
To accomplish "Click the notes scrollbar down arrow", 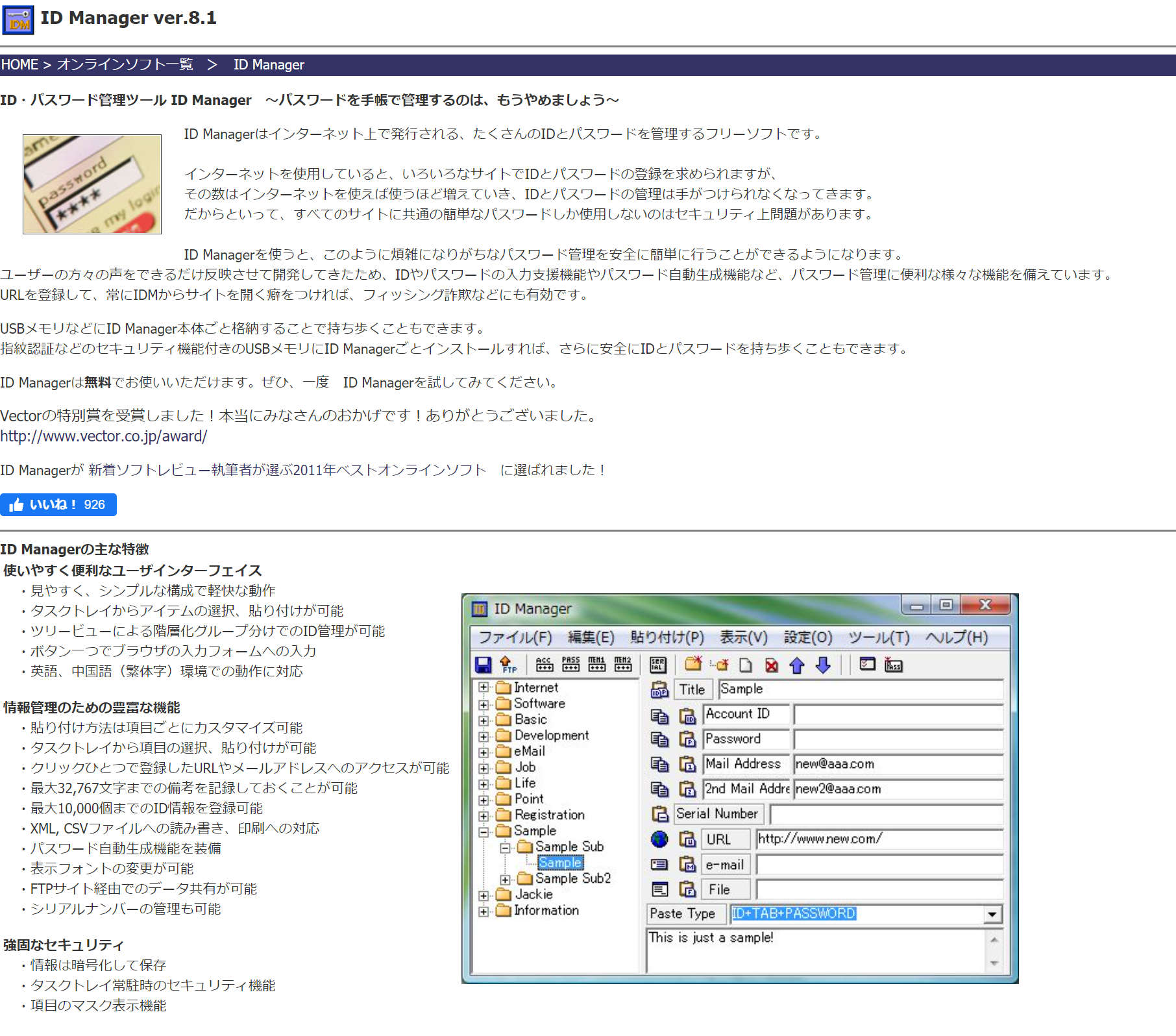I will [x=994, y=964].
